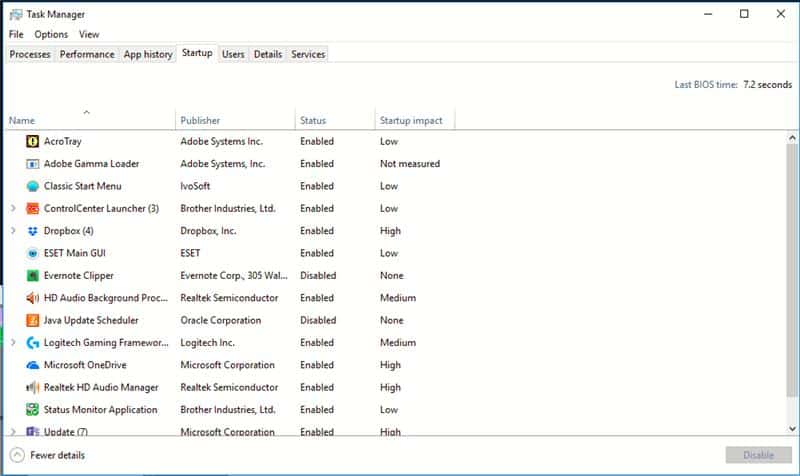The height and width of the screenshot is (476, 800).
Task: Click the Evernote Clipper green icon
Action: (x=32, y=276)
